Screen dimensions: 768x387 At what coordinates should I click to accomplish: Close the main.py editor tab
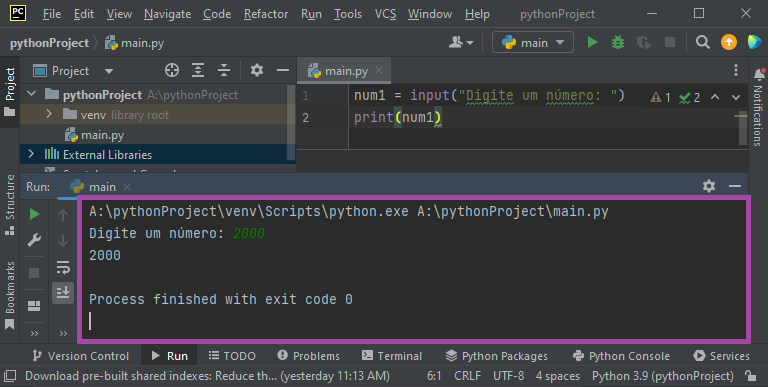tap(379, 70)
